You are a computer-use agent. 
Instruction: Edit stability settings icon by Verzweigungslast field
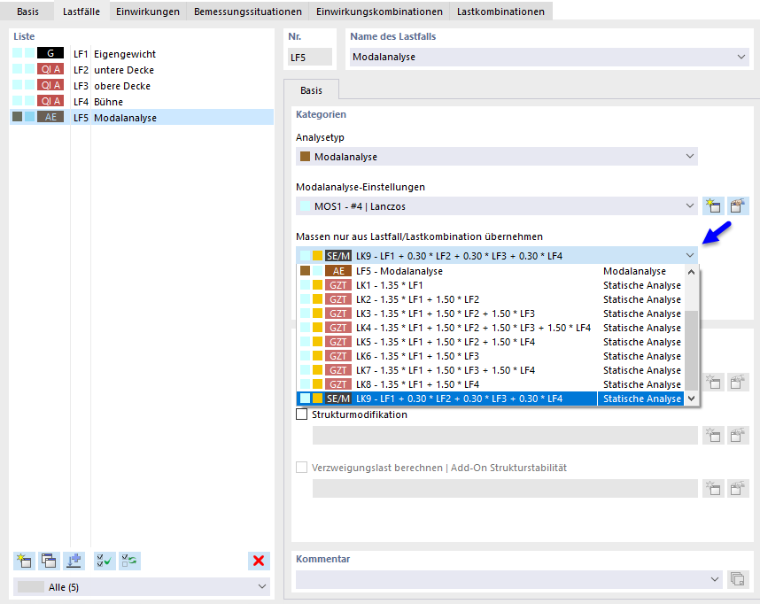tap(737, 488)
